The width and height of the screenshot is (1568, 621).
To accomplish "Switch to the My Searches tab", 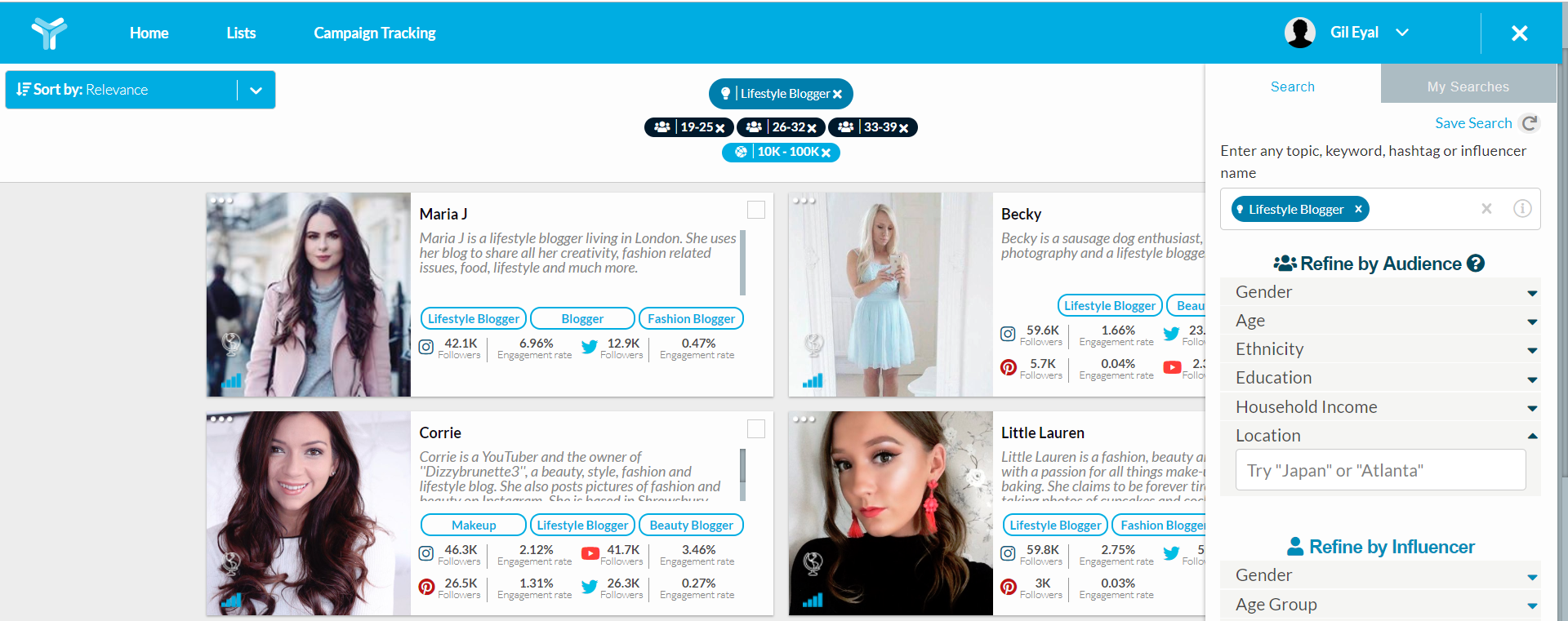I will point(1468,86).
